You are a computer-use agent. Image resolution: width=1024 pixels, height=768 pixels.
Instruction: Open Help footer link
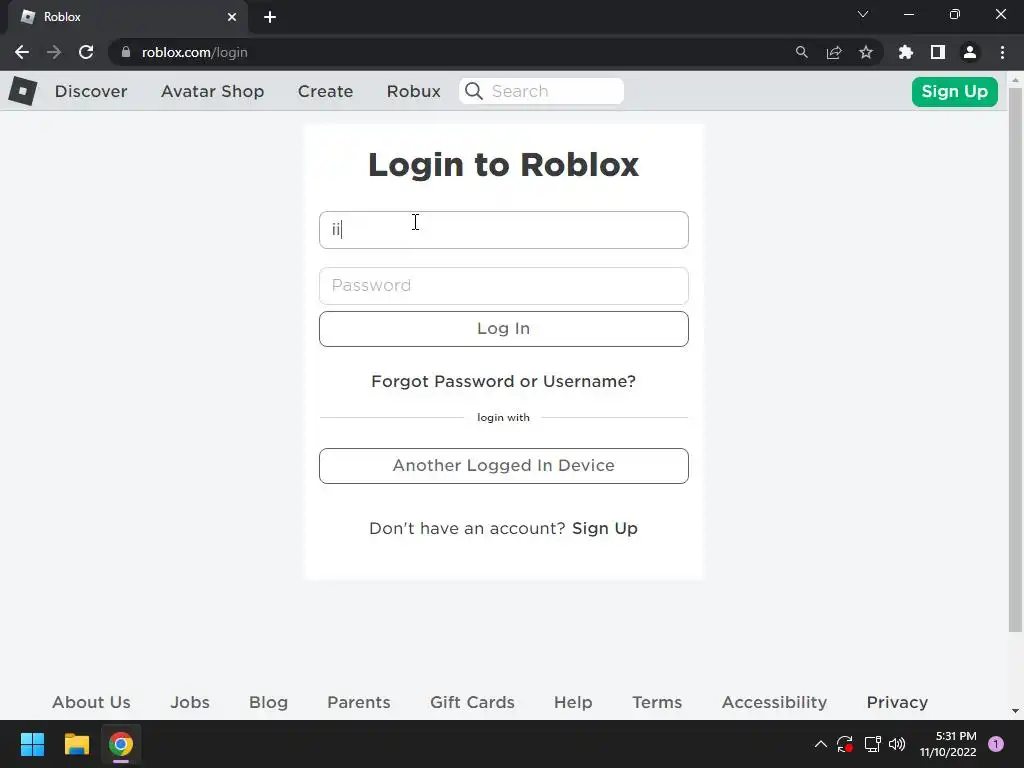click(x=573, y=702)
